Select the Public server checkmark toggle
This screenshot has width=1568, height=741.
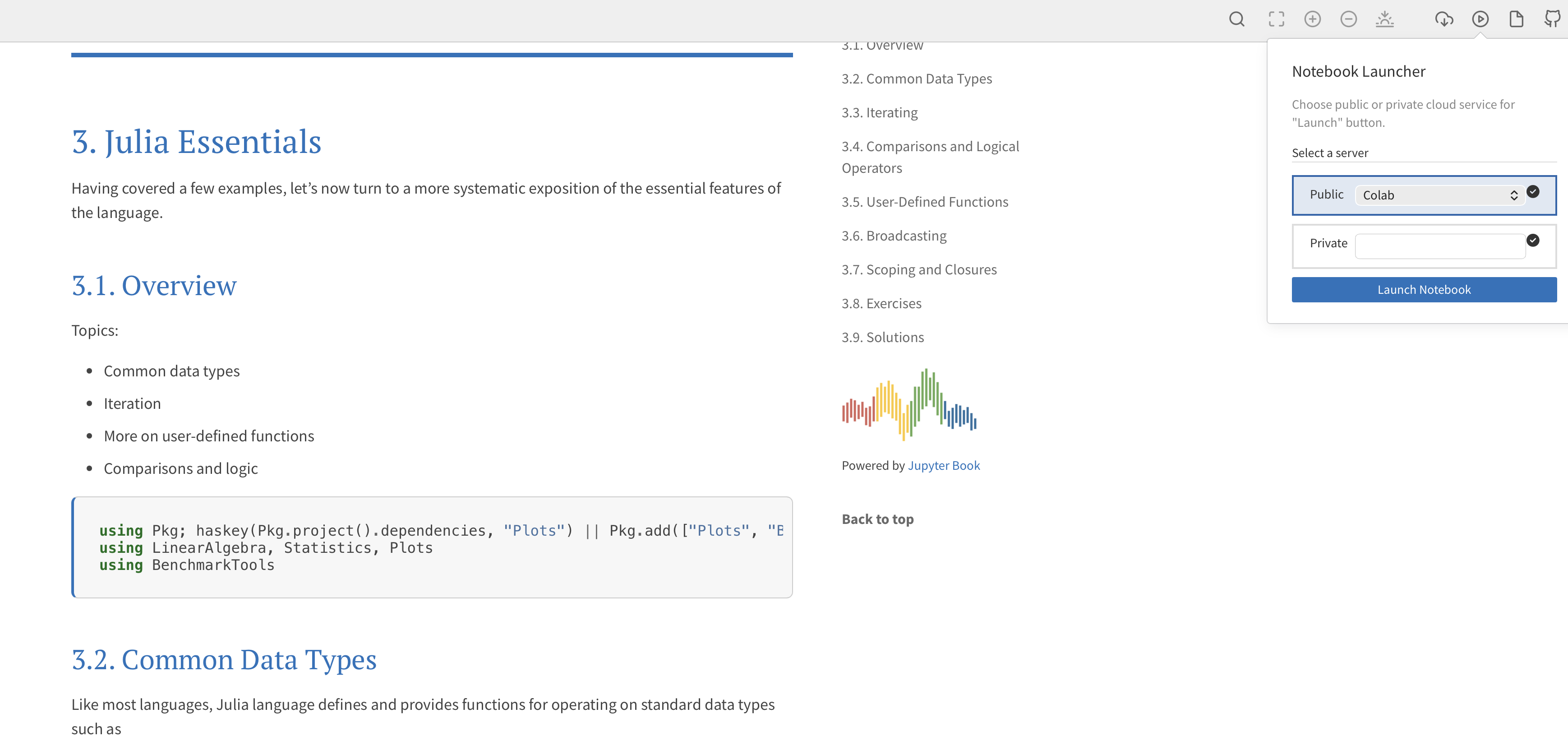(1533, 192)
